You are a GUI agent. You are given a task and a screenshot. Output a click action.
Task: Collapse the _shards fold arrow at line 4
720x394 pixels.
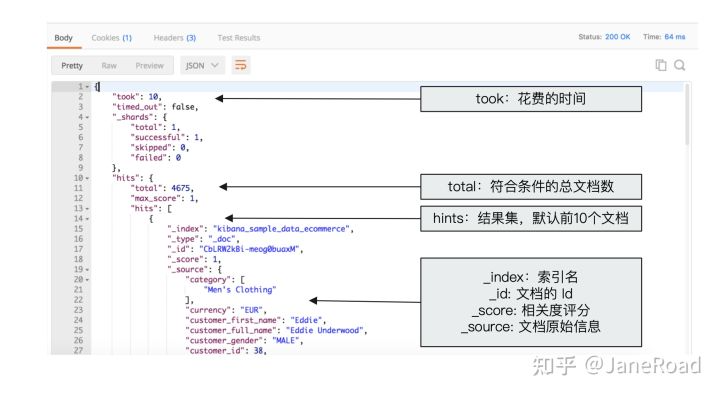[x=87, y=117]
